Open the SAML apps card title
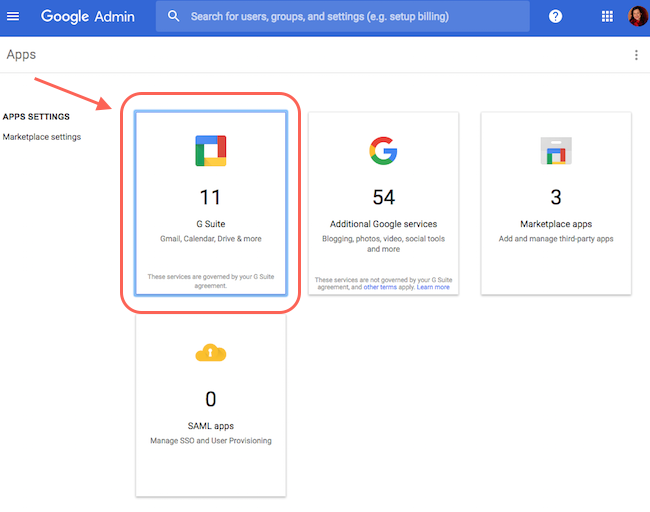The height and width of the screenshot is (512, 650). click(211, 426)
